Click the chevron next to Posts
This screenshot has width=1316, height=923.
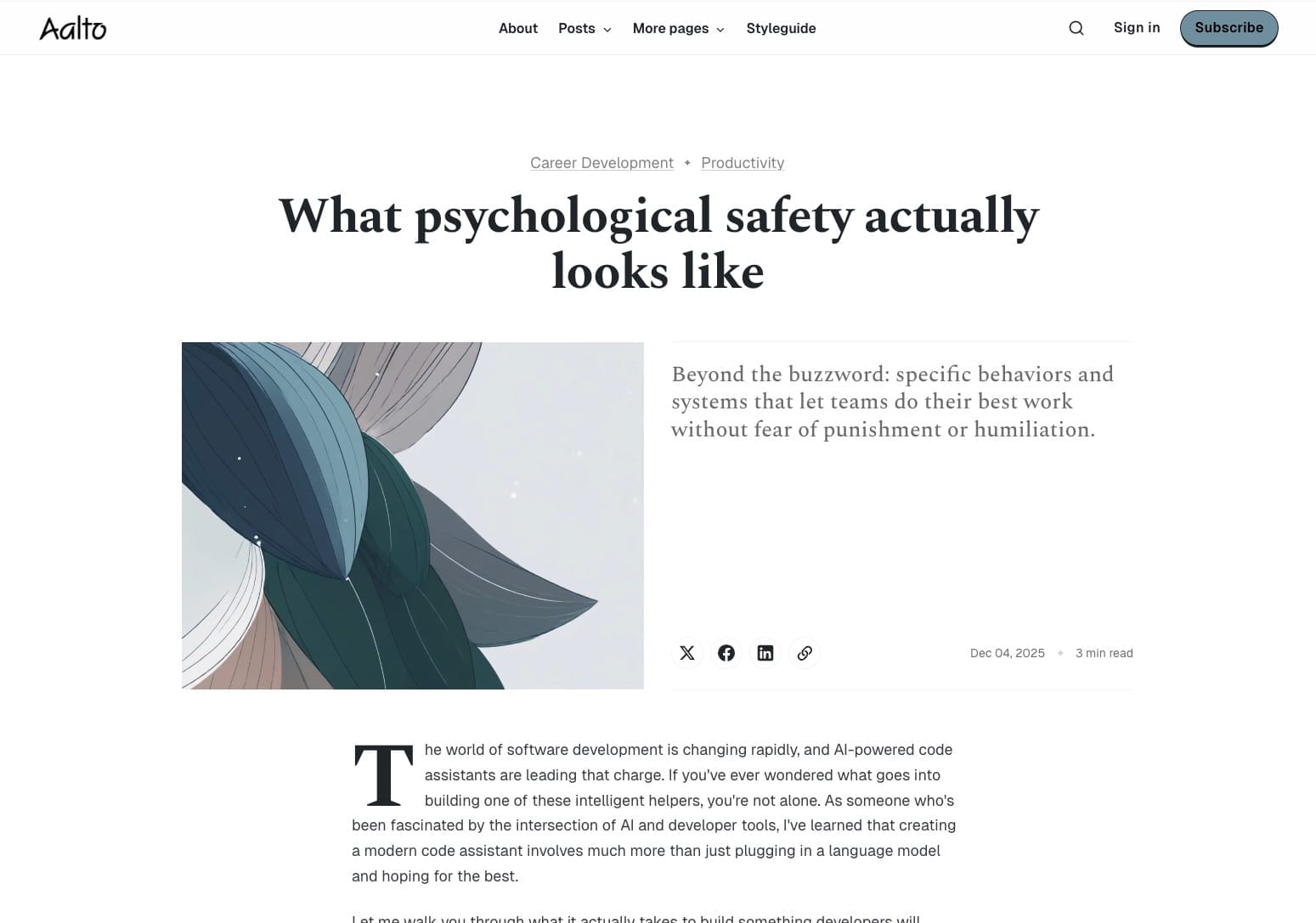(607, 30)
